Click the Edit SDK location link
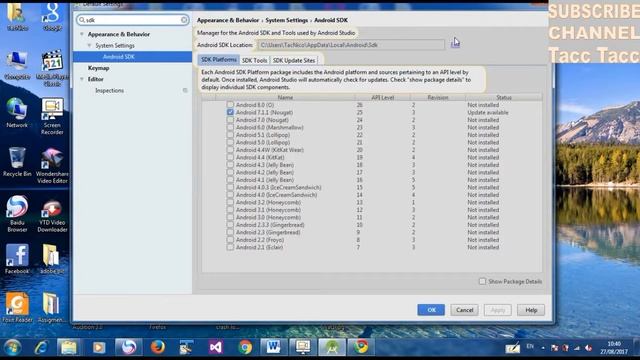The image size is (640, 360). tap(455, 44)
